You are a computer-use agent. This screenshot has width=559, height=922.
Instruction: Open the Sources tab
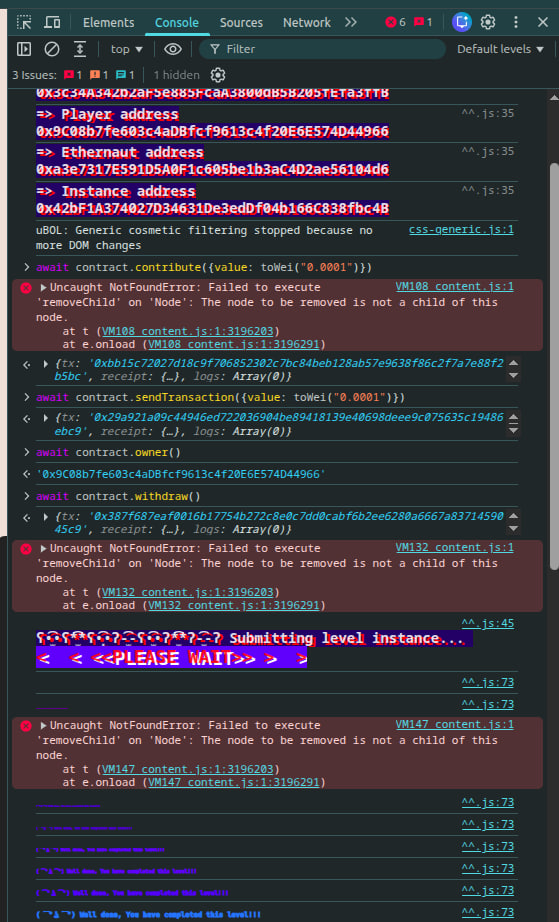[241, 22]
